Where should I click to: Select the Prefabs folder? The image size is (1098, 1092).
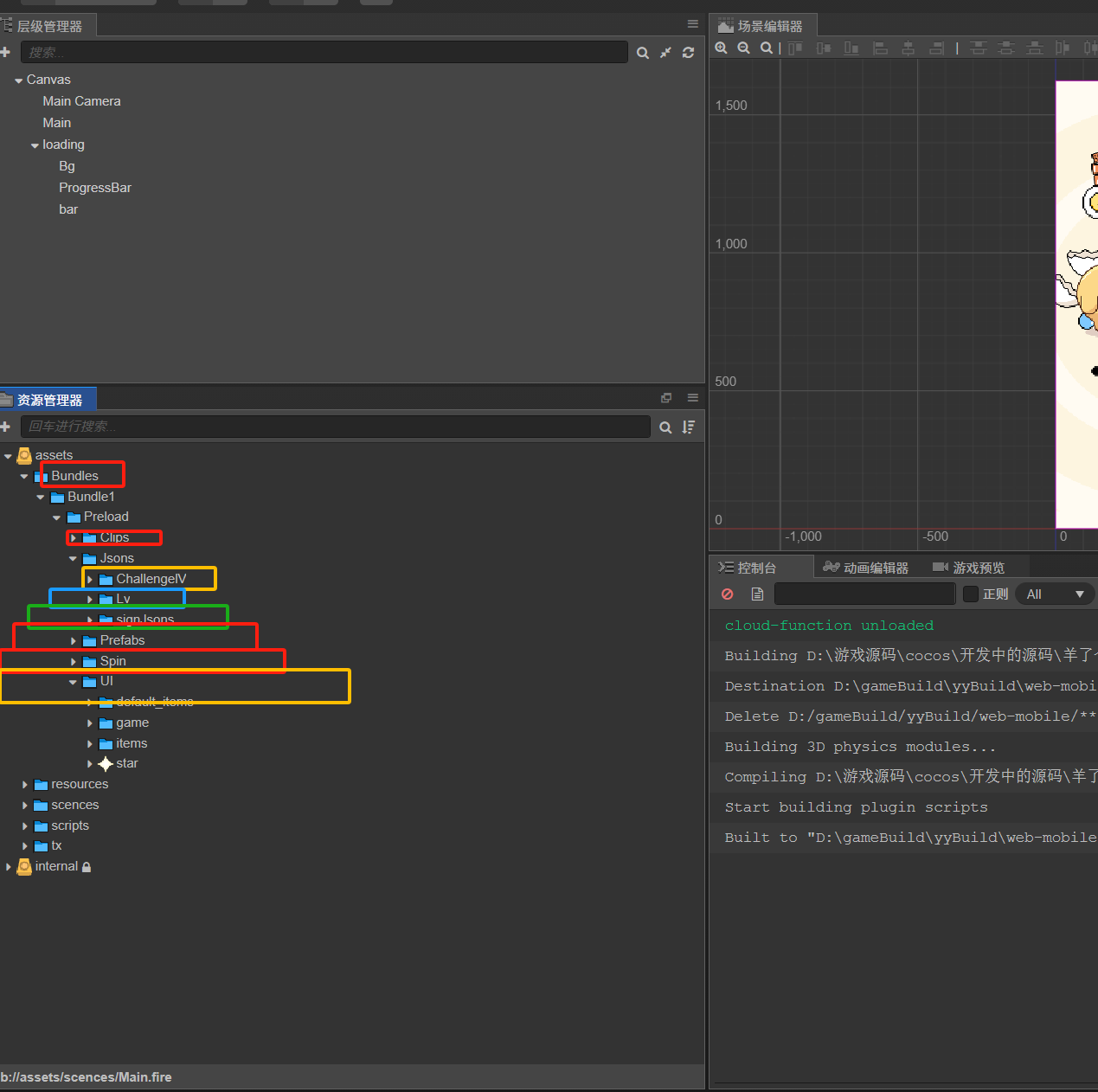click(x=122, y=640)
